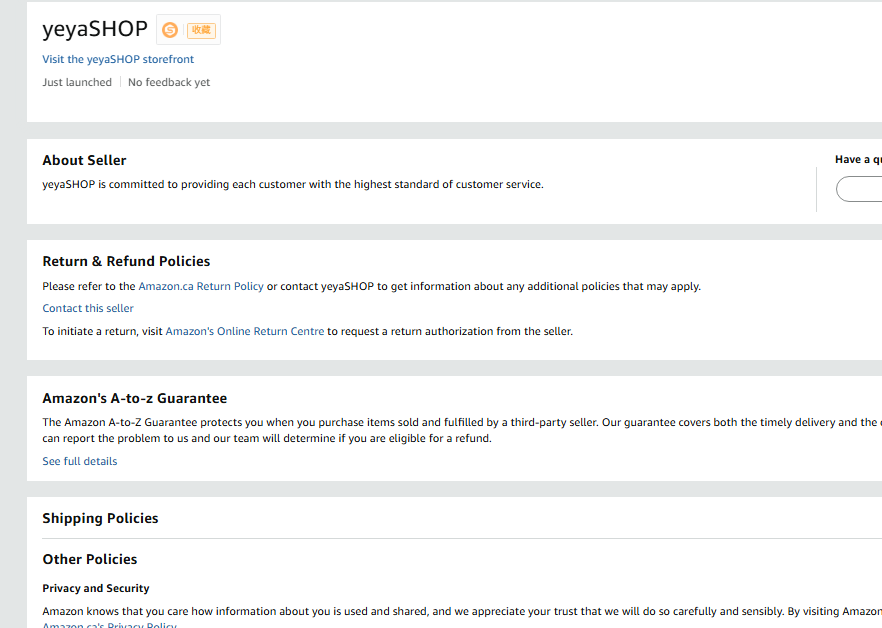Go to Amazon's Online Return Centre
882x628 pixels.
(245, 331)
